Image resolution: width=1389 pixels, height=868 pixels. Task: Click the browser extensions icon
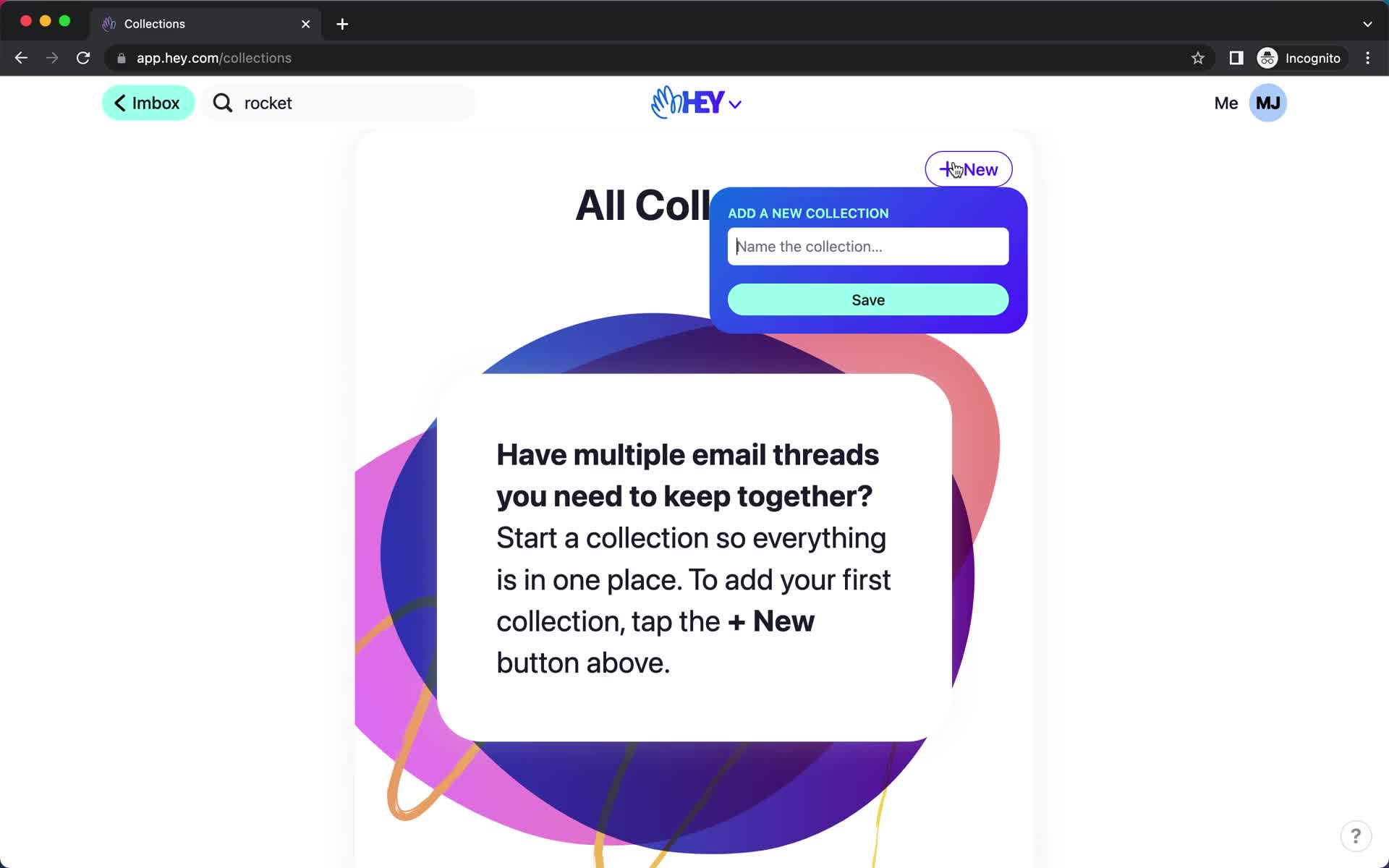click(x=1235, y=57)
